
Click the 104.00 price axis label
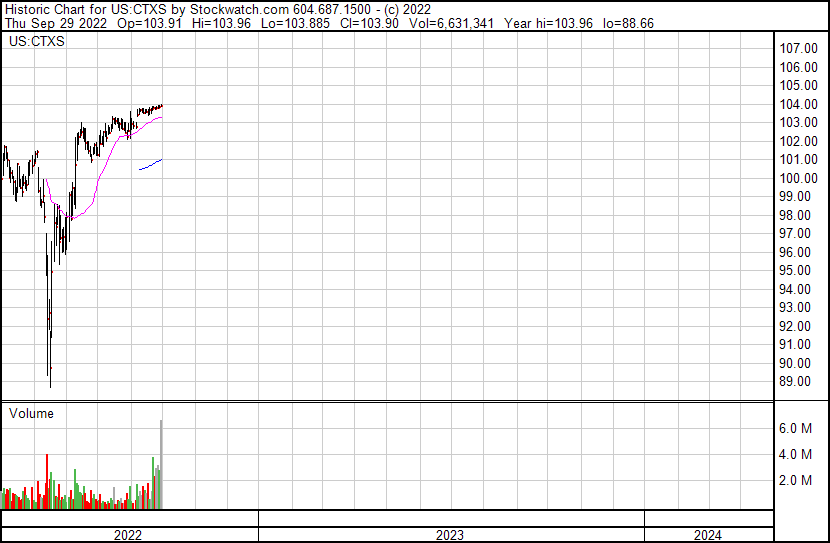[798, 104]
